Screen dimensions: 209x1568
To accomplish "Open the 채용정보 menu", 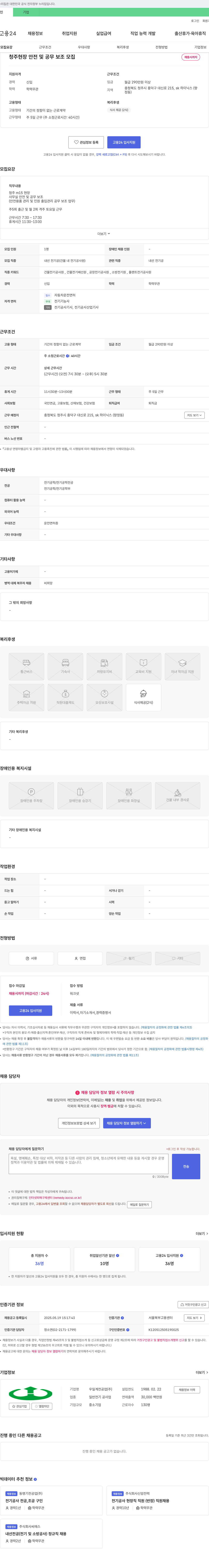I will point(35,33).
